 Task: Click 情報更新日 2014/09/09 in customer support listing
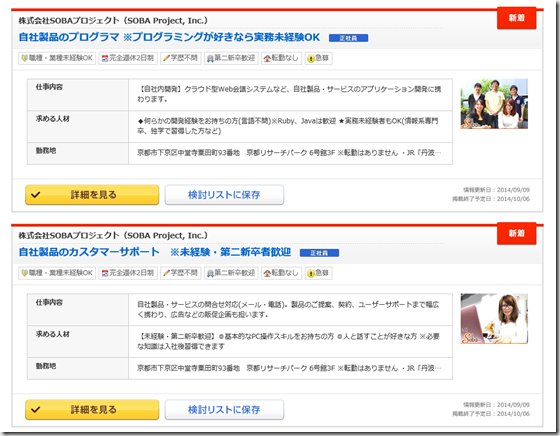pyautogui.click(x=496, y=405)
